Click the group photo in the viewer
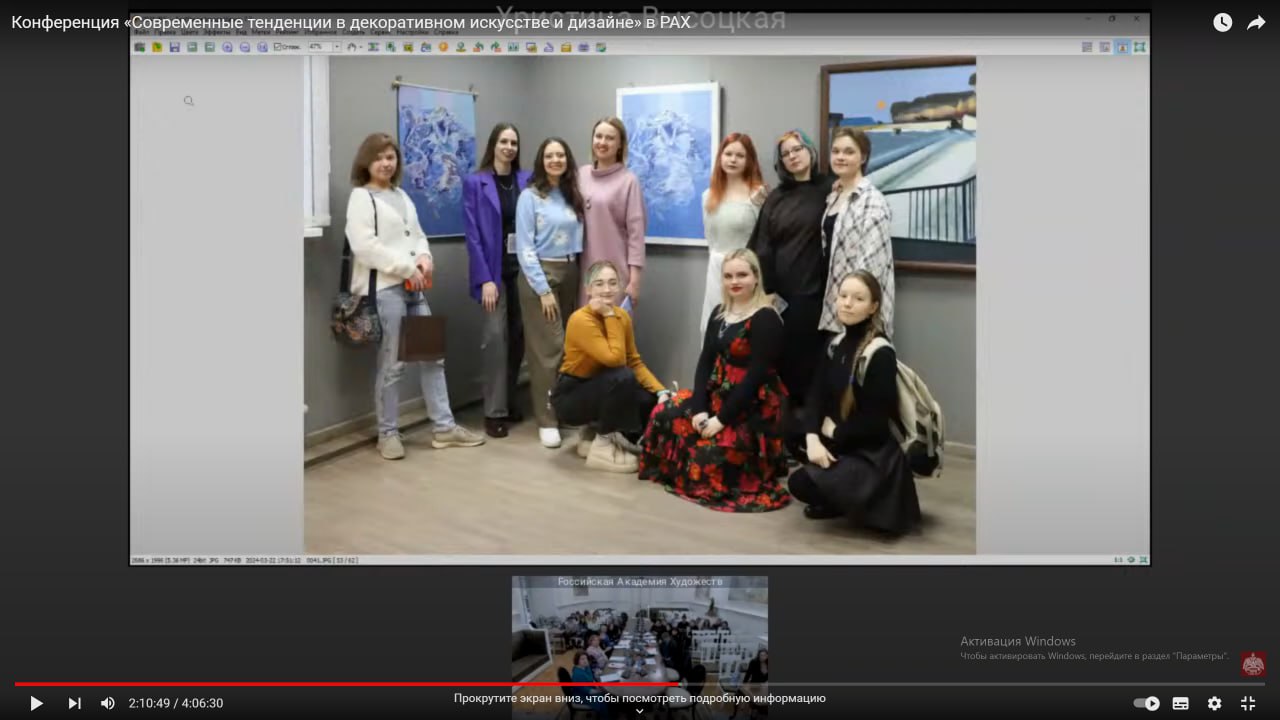1280x720 pixels. point(640,305)
